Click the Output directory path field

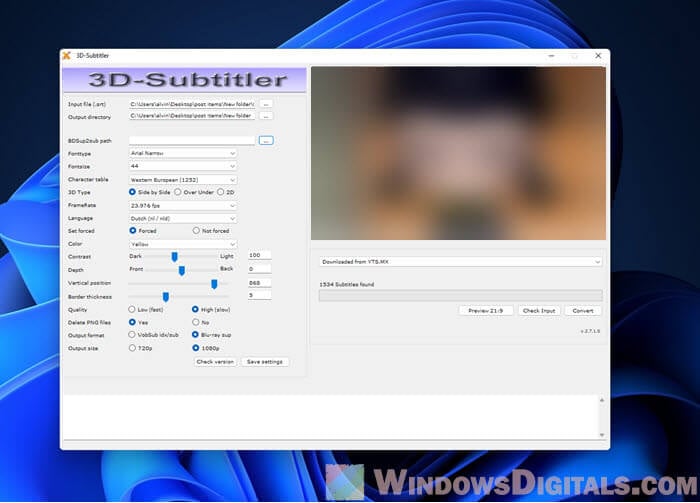(x=192, y=116)
